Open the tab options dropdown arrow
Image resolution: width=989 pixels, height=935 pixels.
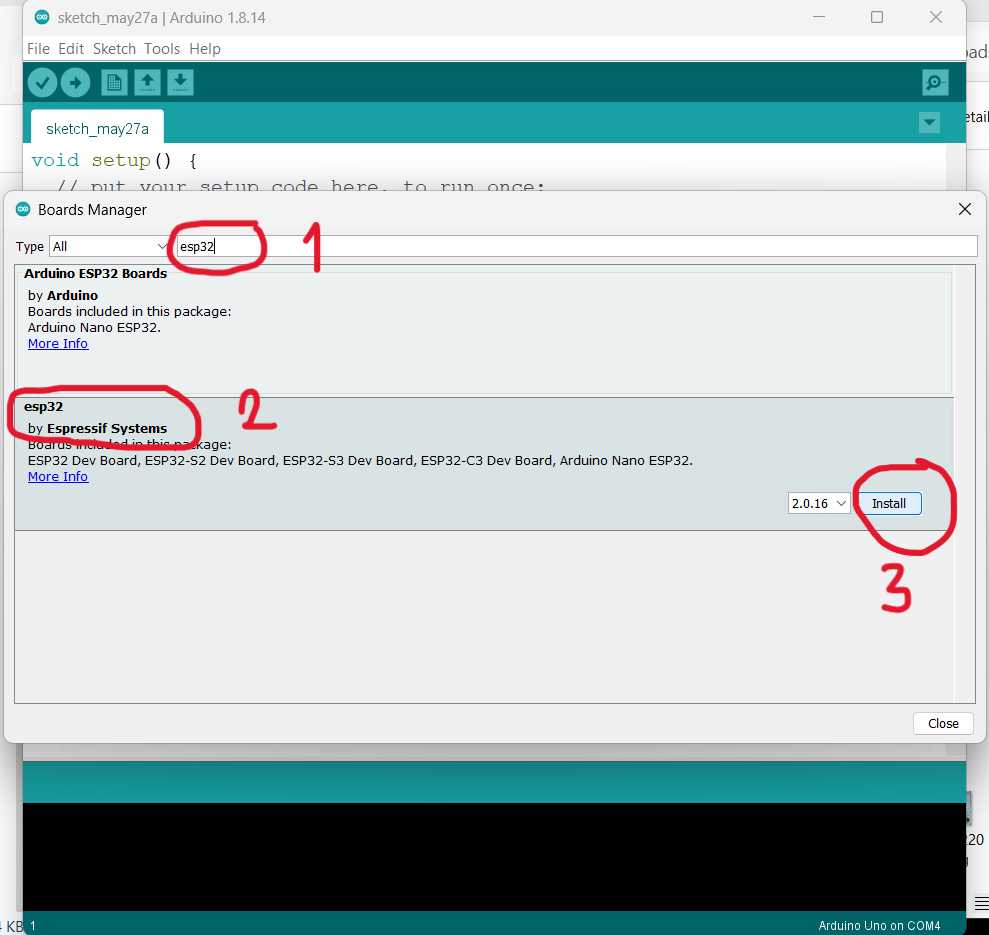(x=929, y=122)
